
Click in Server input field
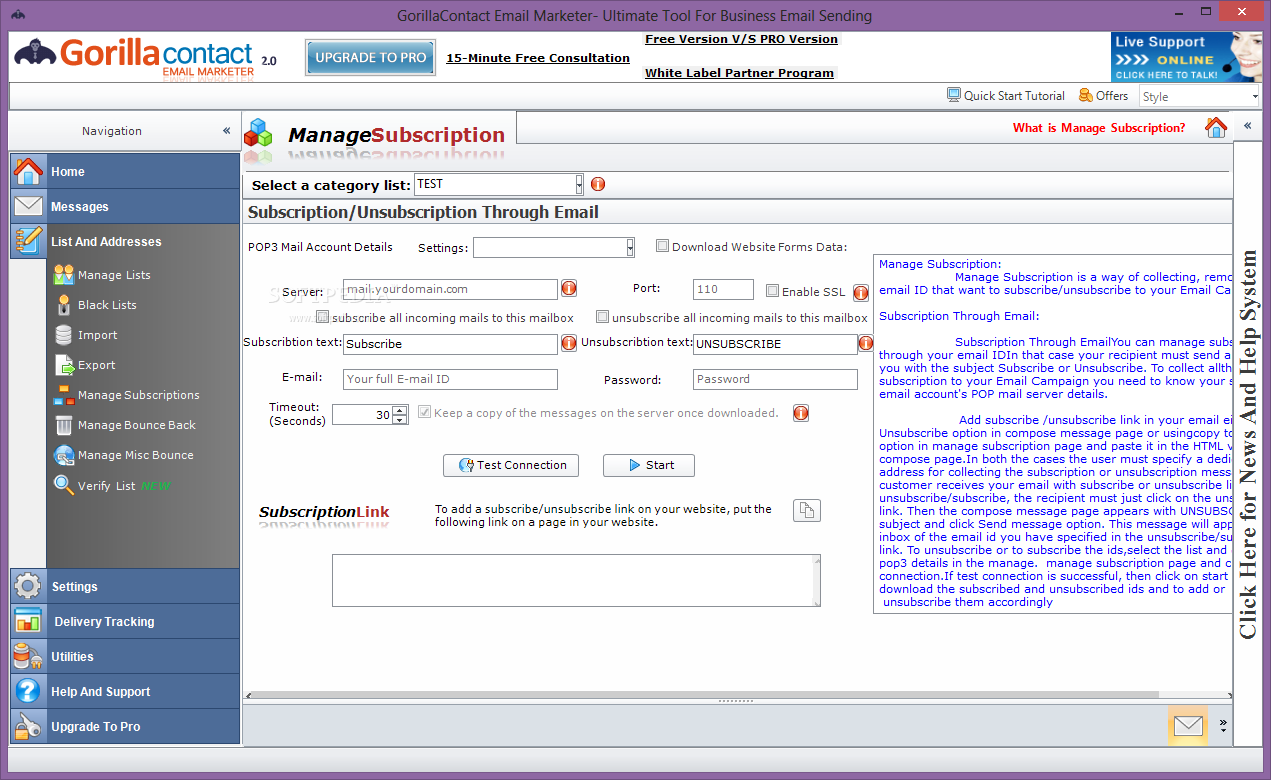(x=450, y=289)
